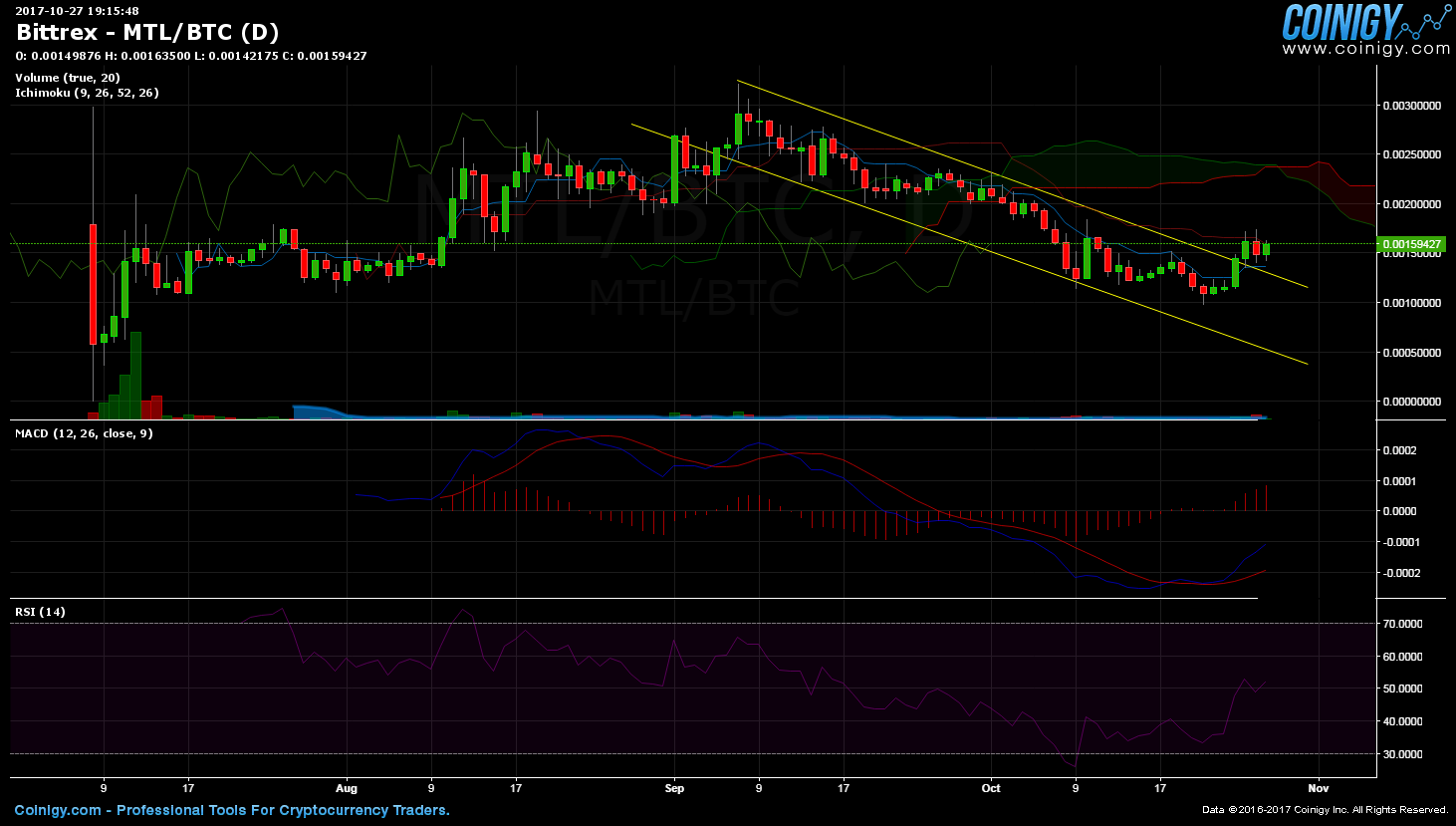The width and height of the screenshot is (1456, 826).
Task: Click RSI axis value 70.0000
Action: [x=1402, y=624]
